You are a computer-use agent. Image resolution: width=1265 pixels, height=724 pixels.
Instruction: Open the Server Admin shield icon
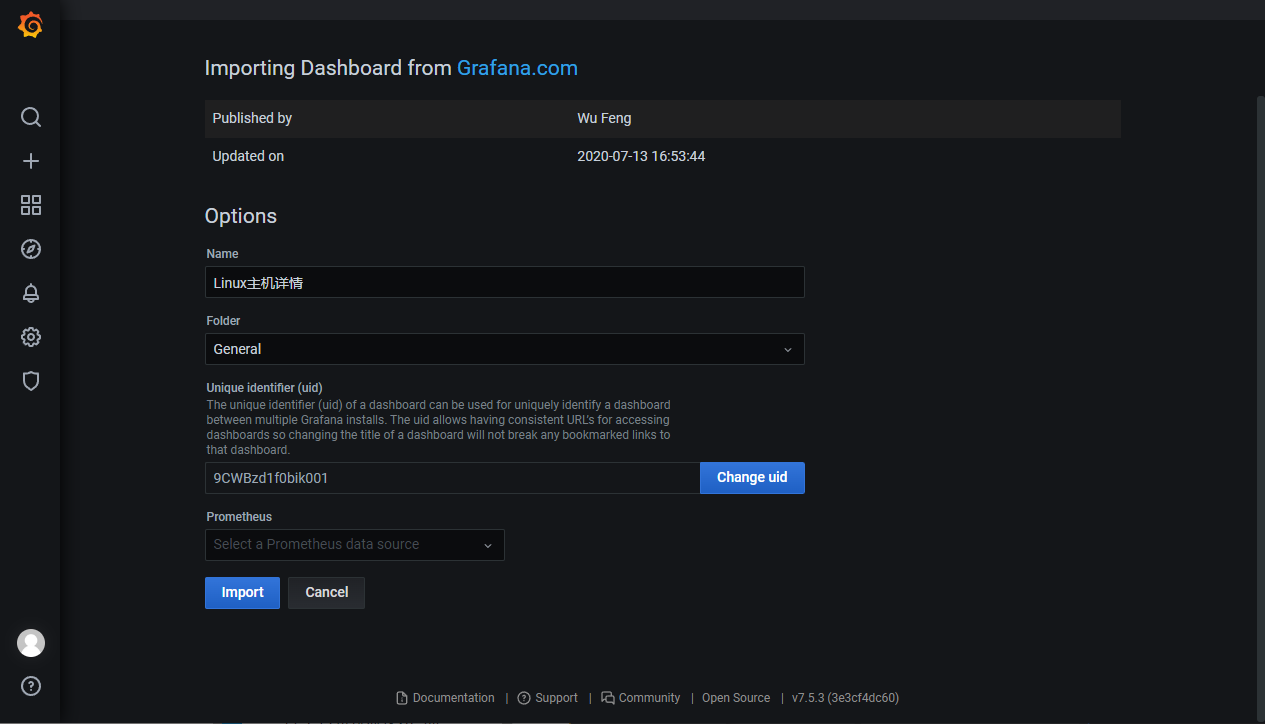coord(31,381)
